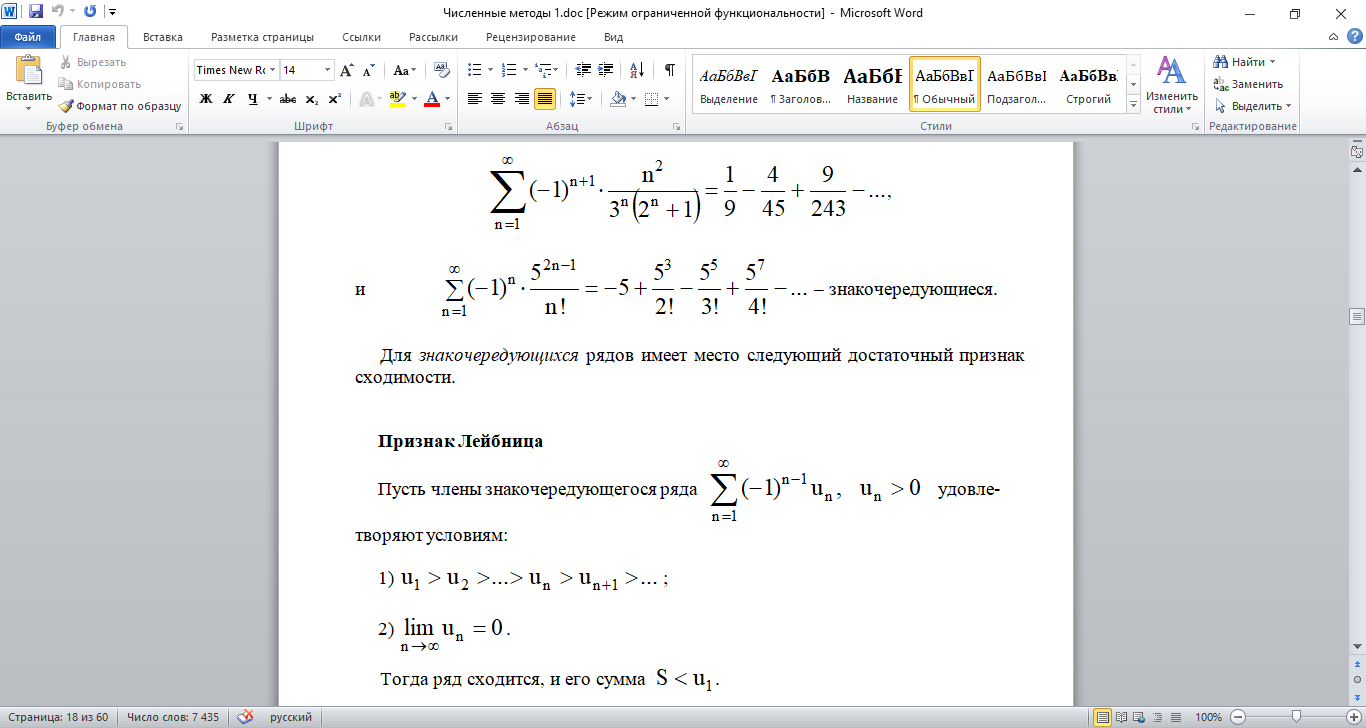Click the Text Effects glowing A icon
Viewport: 1366px width, 728px height.
tap(366, 99)
